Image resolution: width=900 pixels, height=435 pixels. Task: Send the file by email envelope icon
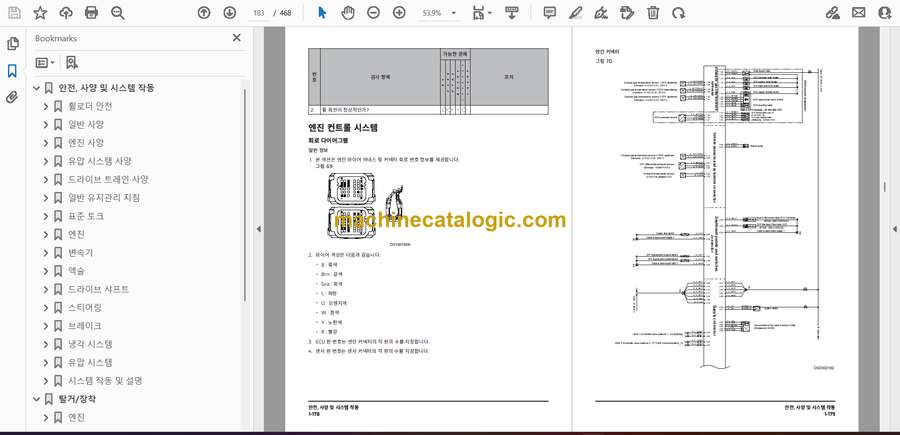click(859, 13)
